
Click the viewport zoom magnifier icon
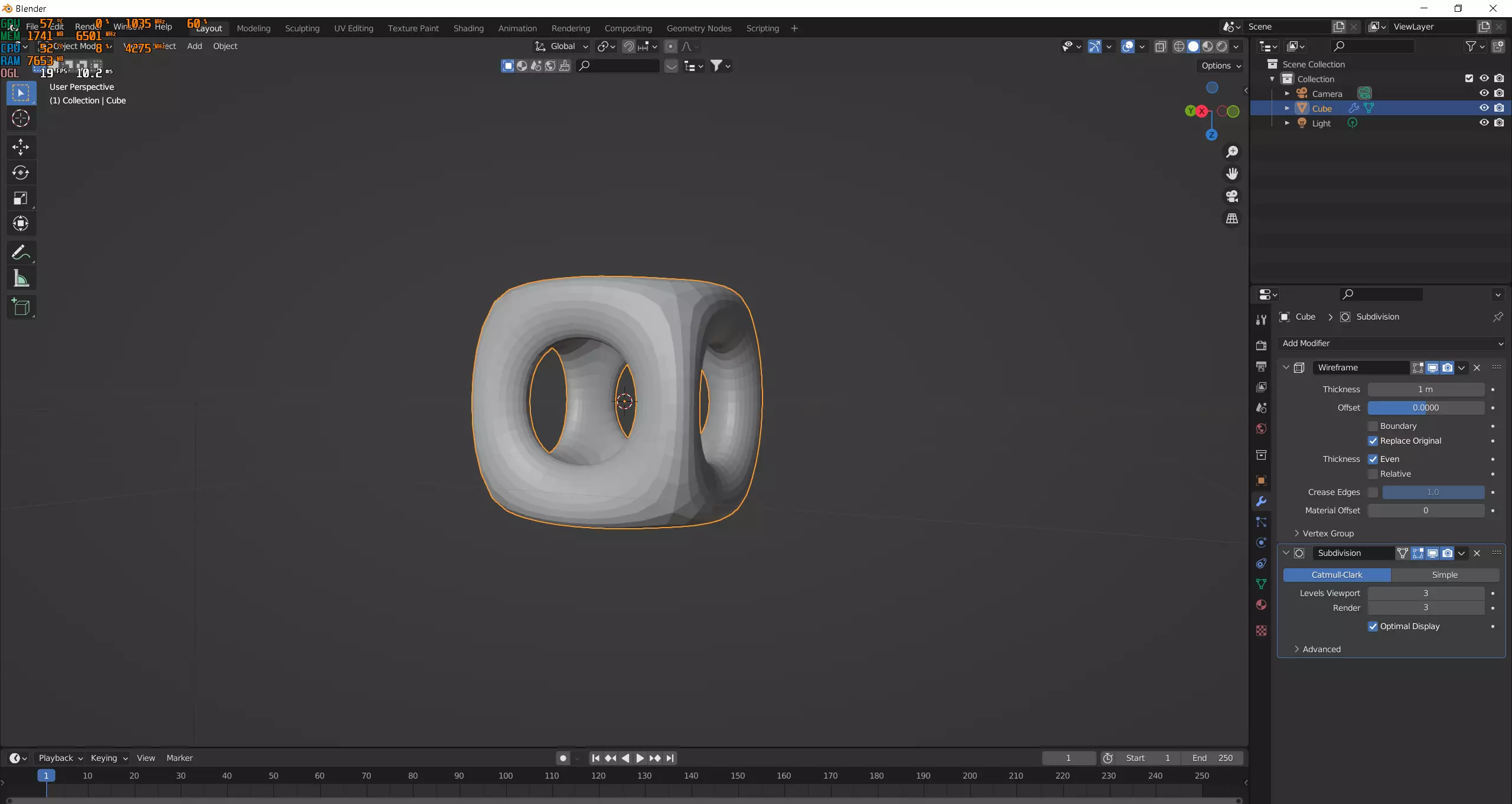[1232, 152]
